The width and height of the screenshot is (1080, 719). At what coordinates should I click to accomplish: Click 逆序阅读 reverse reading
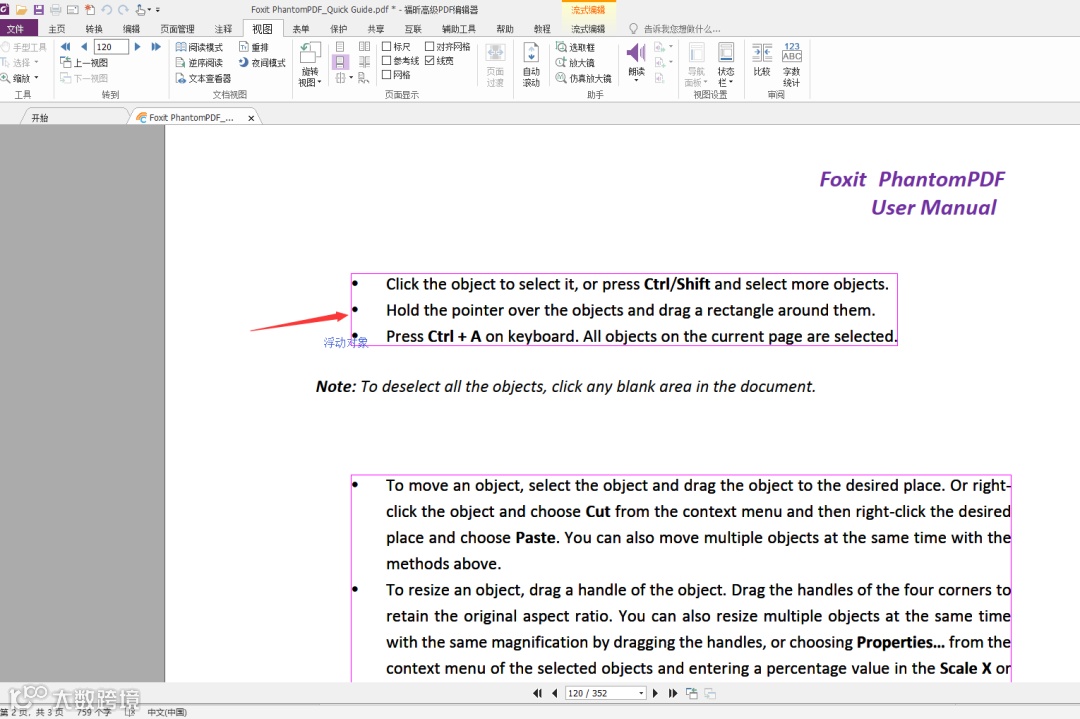pyautogui.click(x=199, y=63)
